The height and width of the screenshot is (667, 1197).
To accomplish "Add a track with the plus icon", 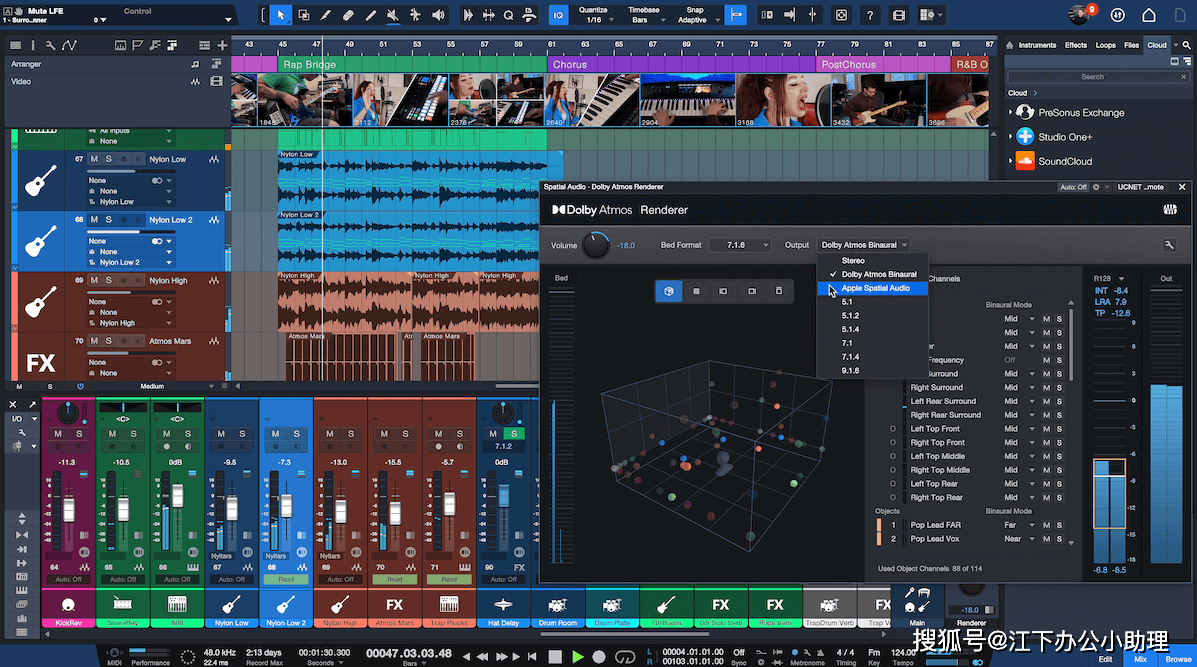I will [222, 46].
